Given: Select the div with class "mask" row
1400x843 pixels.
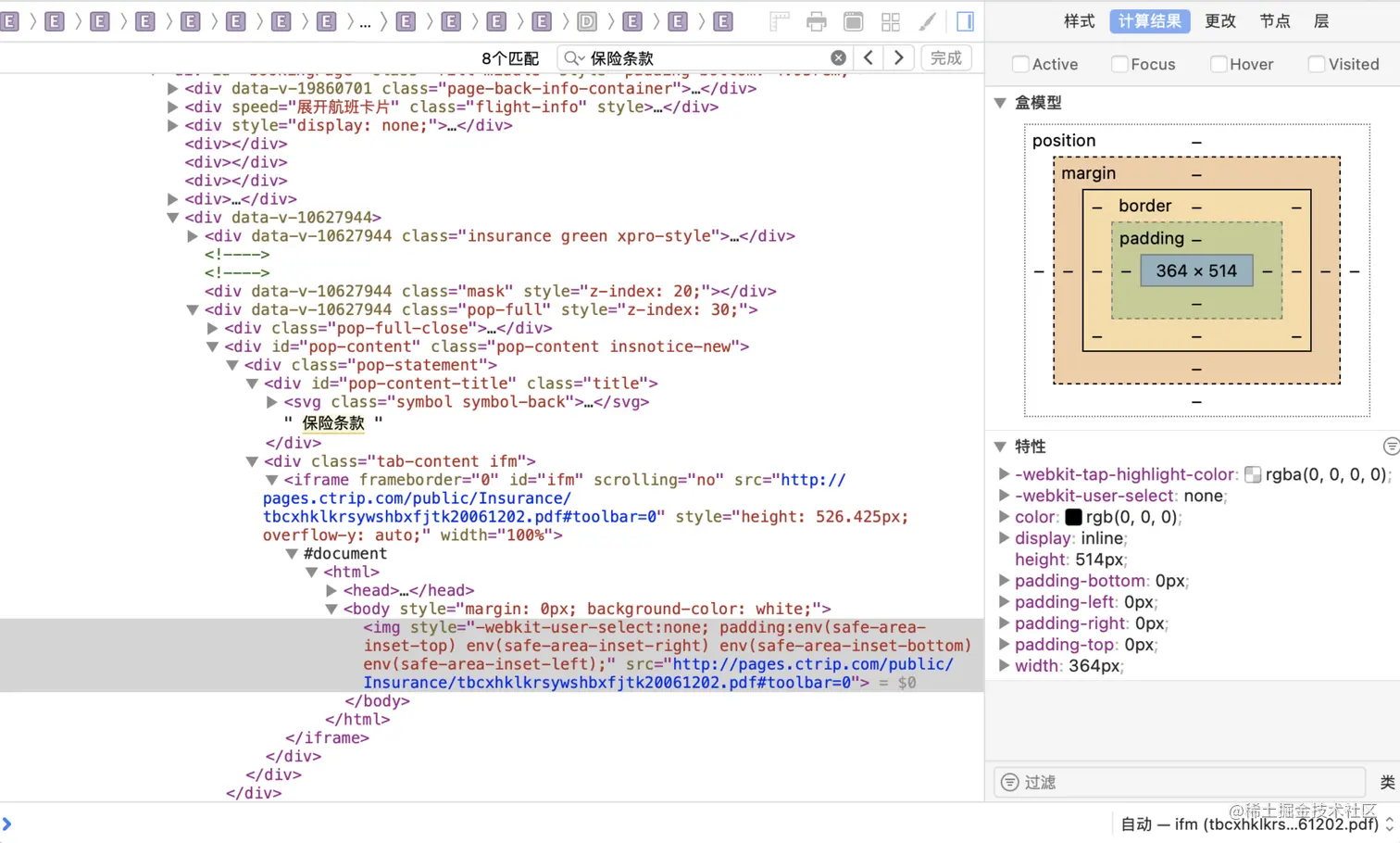Looking at the screenshot, I should tap(491, 291).
